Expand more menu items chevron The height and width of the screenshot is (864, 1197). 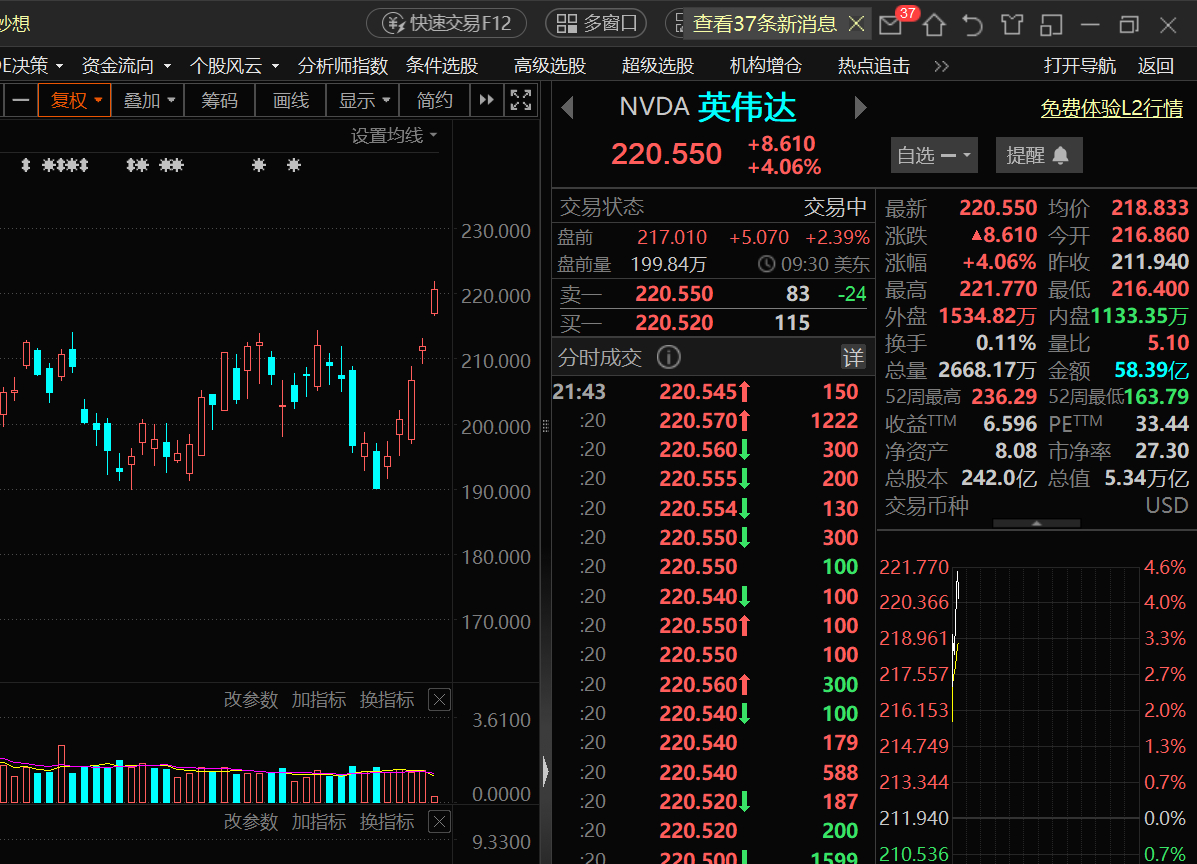click(941, 66)
